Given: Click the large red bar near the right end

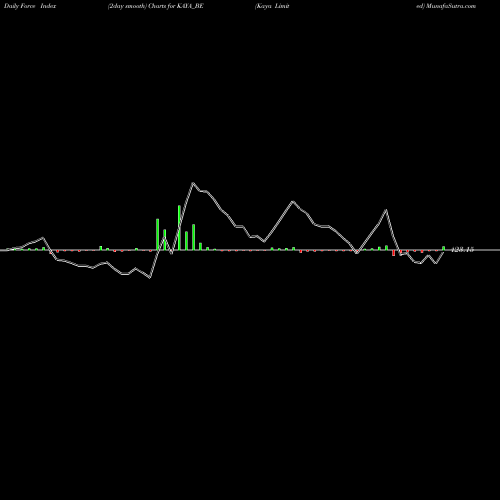Looking at the screenshot, I should [x=393, y=253].
